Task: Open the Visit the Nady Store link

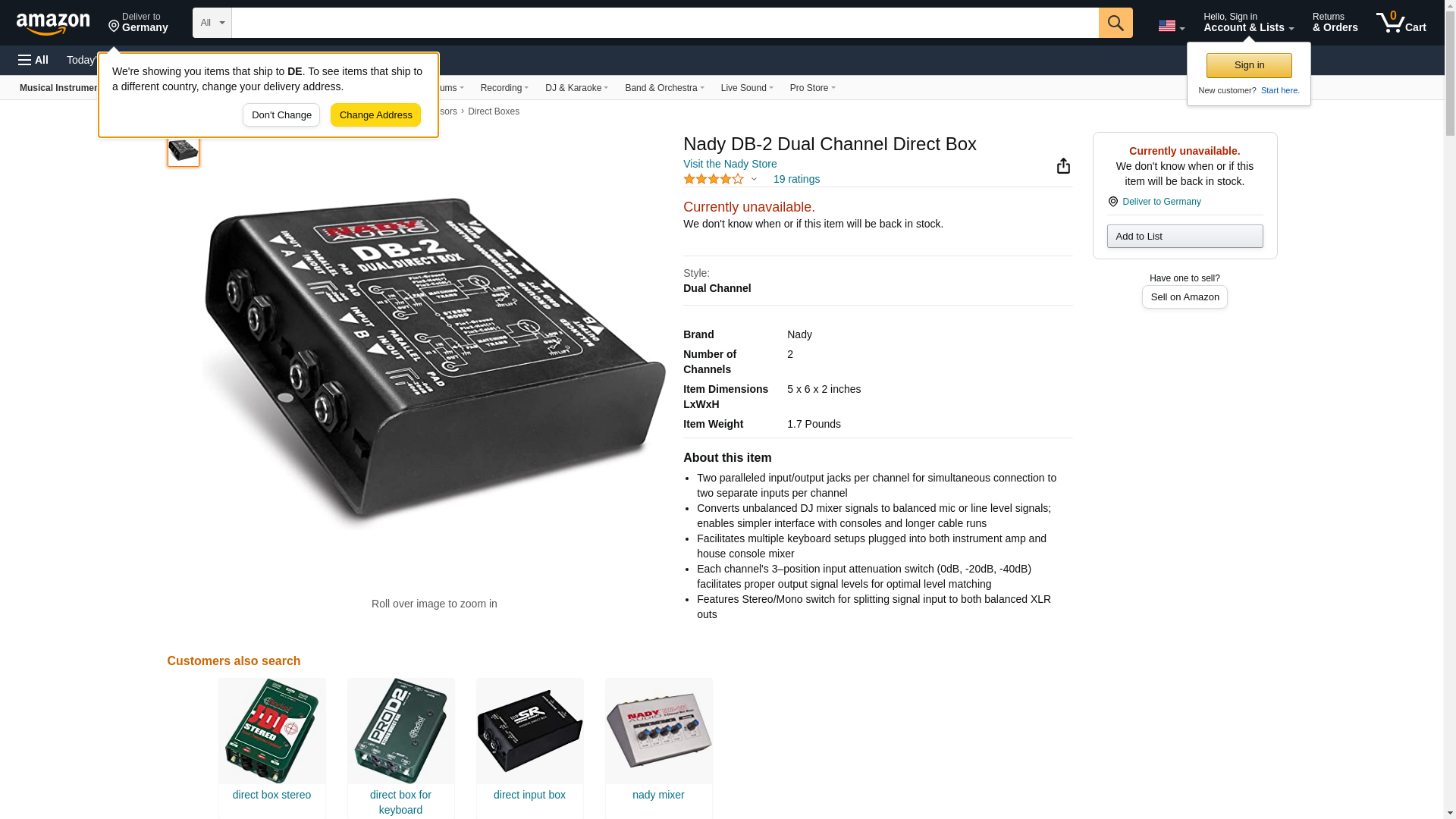Action: click(730, 164)
